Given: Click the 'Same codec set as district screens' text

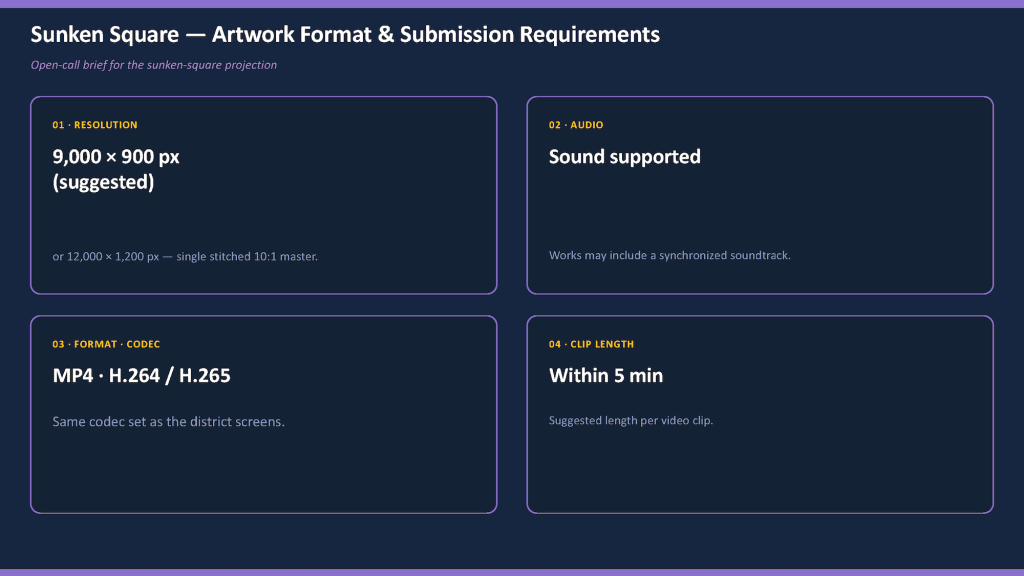Looking at the screenshot, I should [168, 422].
